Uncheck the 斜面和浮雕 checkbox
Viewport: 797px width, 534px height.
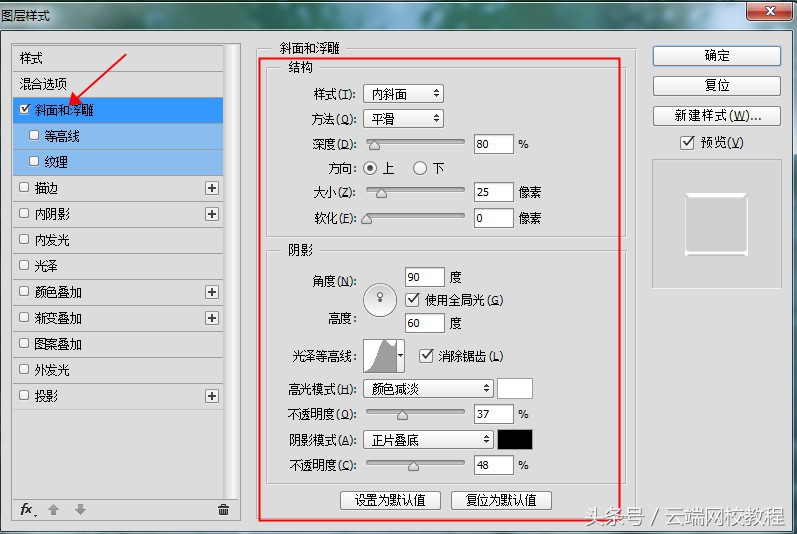tap(24, 109)
